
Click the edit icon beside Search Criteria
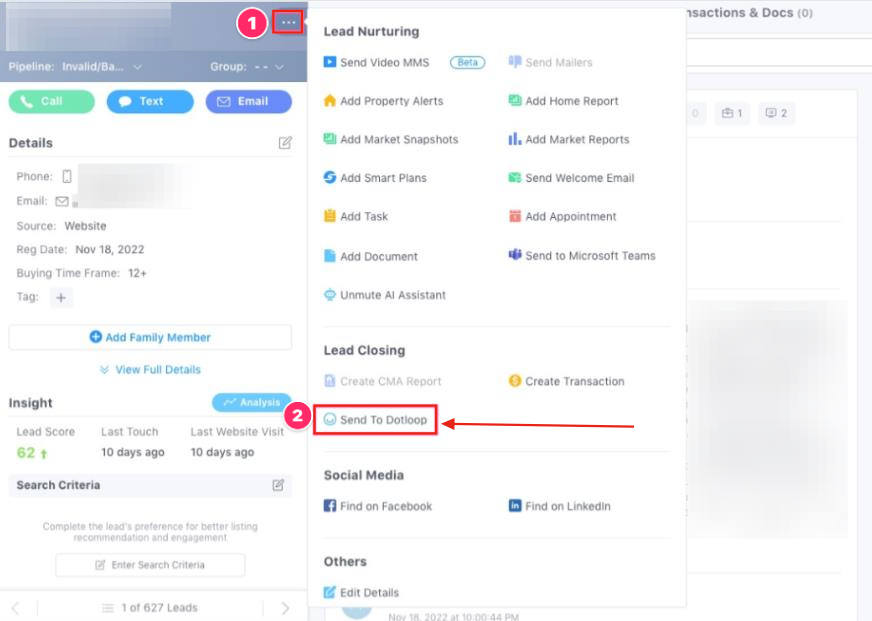[x=279, y=485]
